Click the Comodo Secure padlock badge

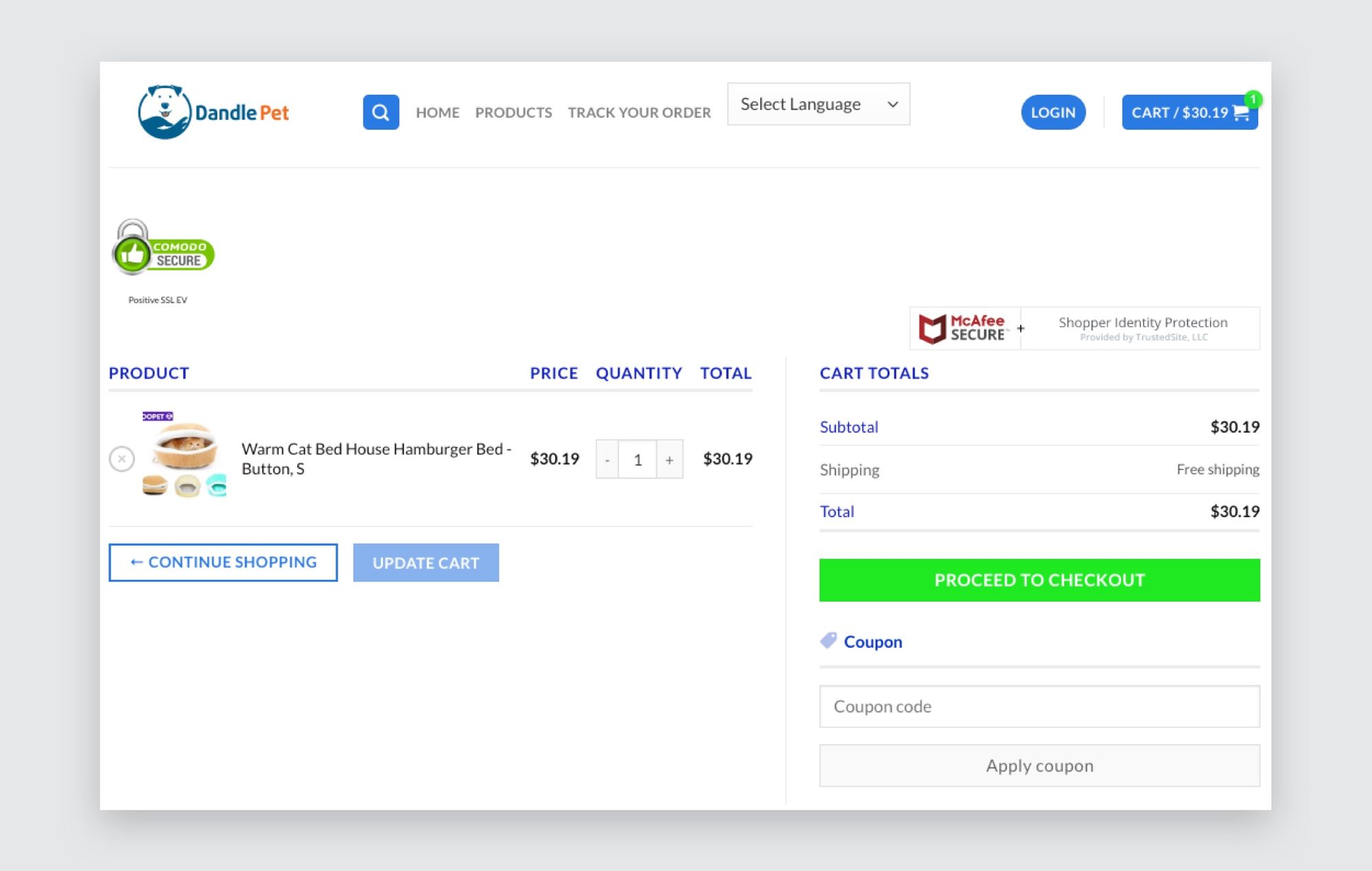tap(163, 249)
